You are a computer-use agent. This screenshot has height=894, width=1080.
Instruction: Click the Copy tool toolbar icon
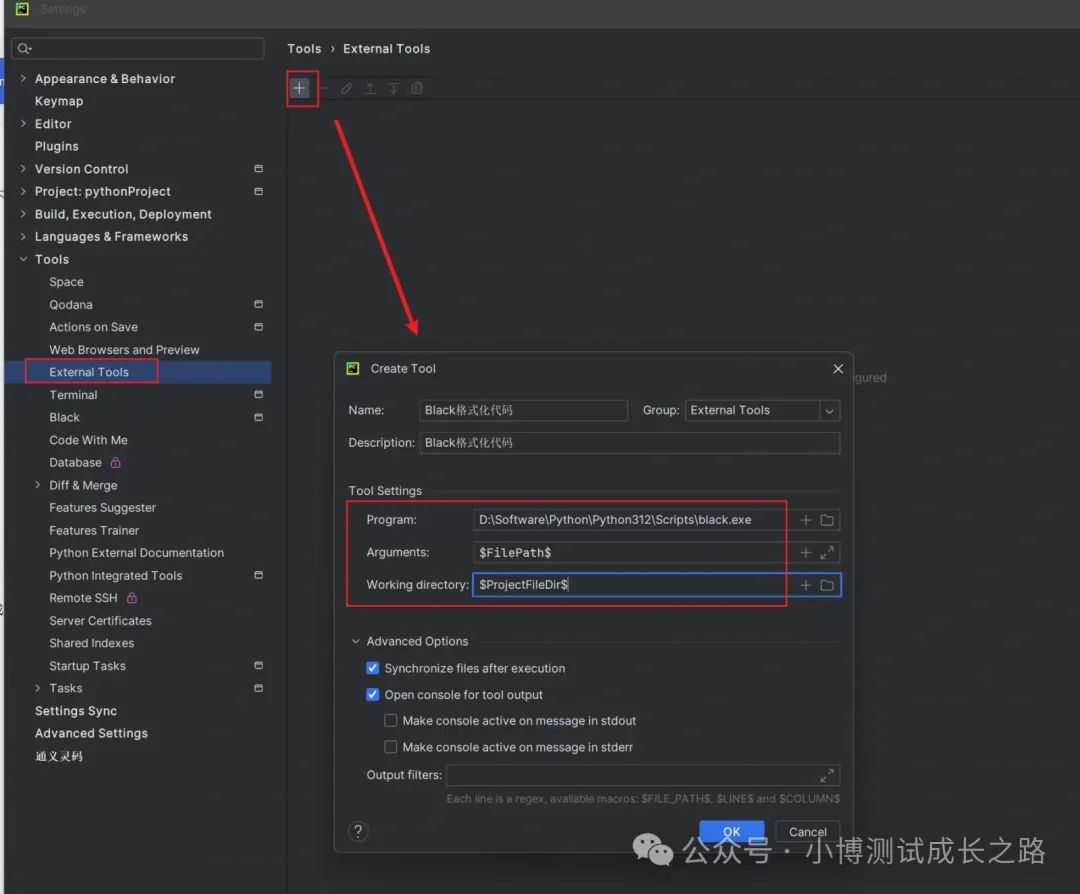click(x=417, y=88)
